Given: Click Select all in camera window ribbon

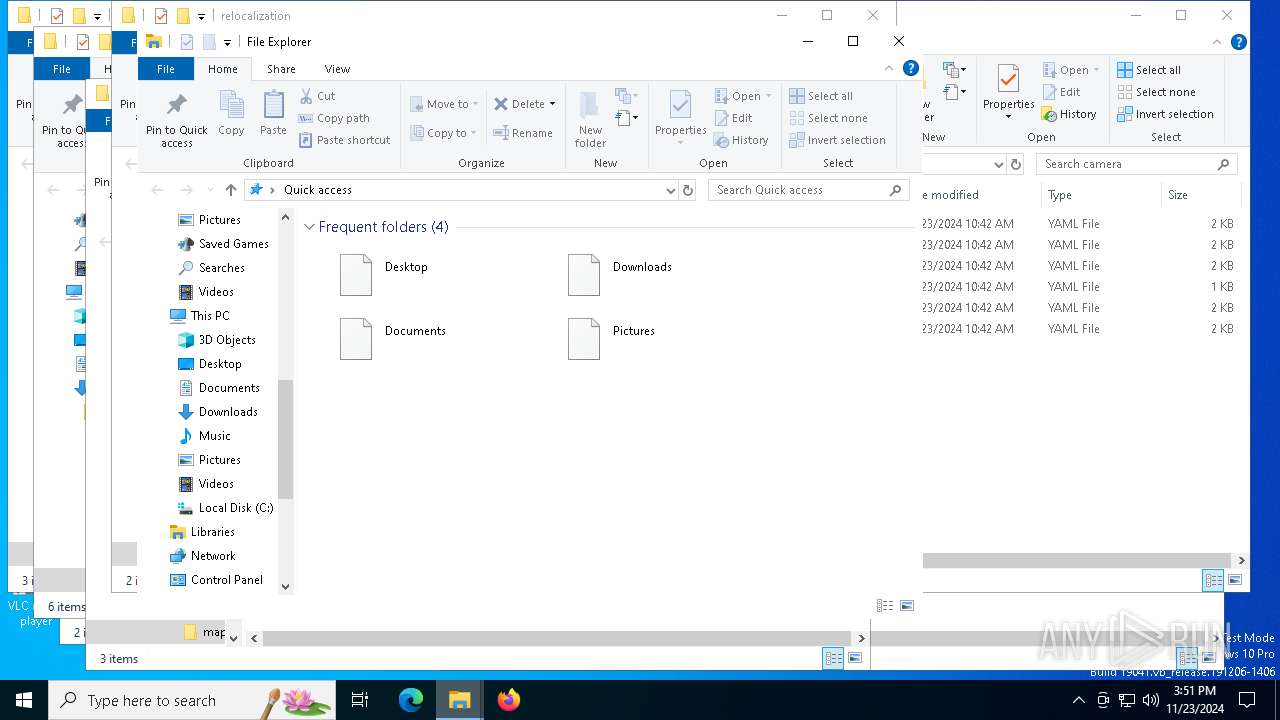Looking at the screenshot, I should [x=1149, y=70].
